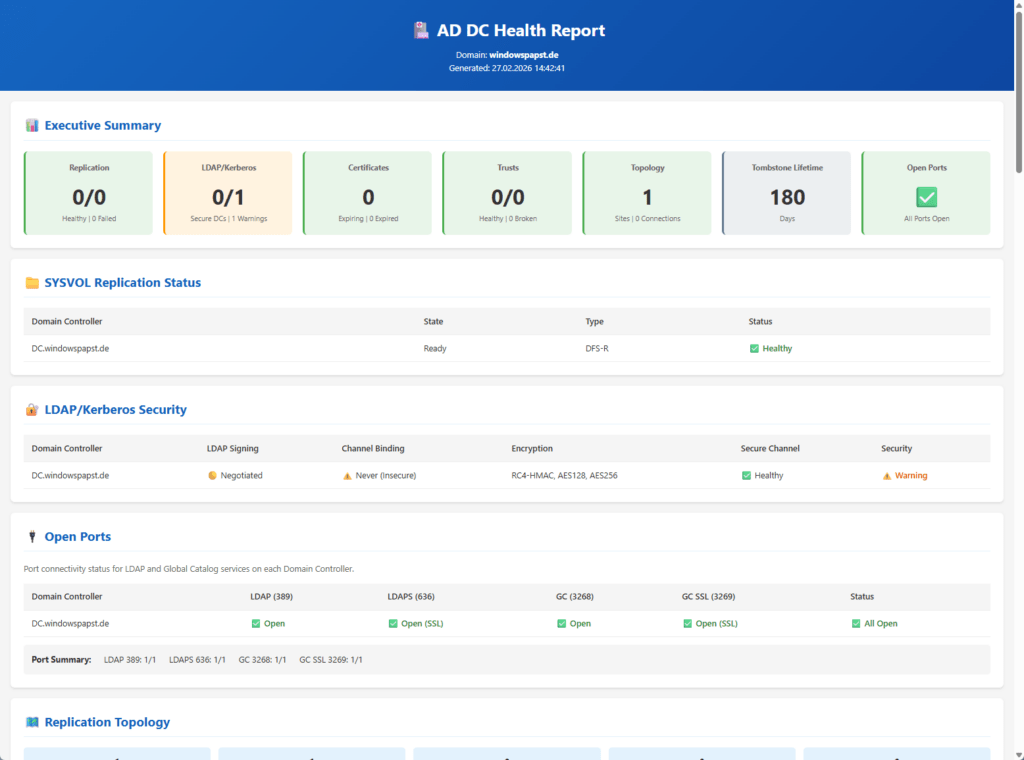Viewport: 1024px width, 760px height.
Task: Expand the Tombstone Lifetime summary card
Action: [786, 194]
